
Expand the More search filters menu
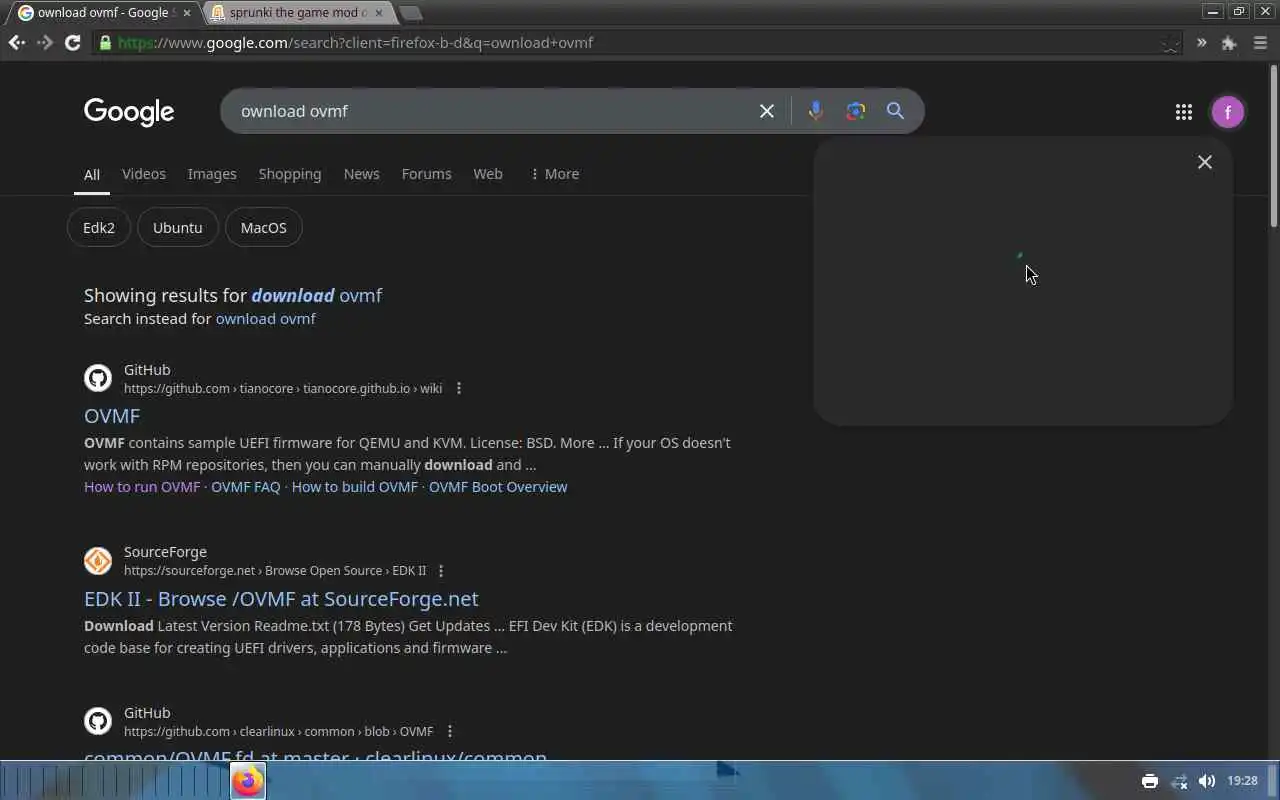point(555,174)
